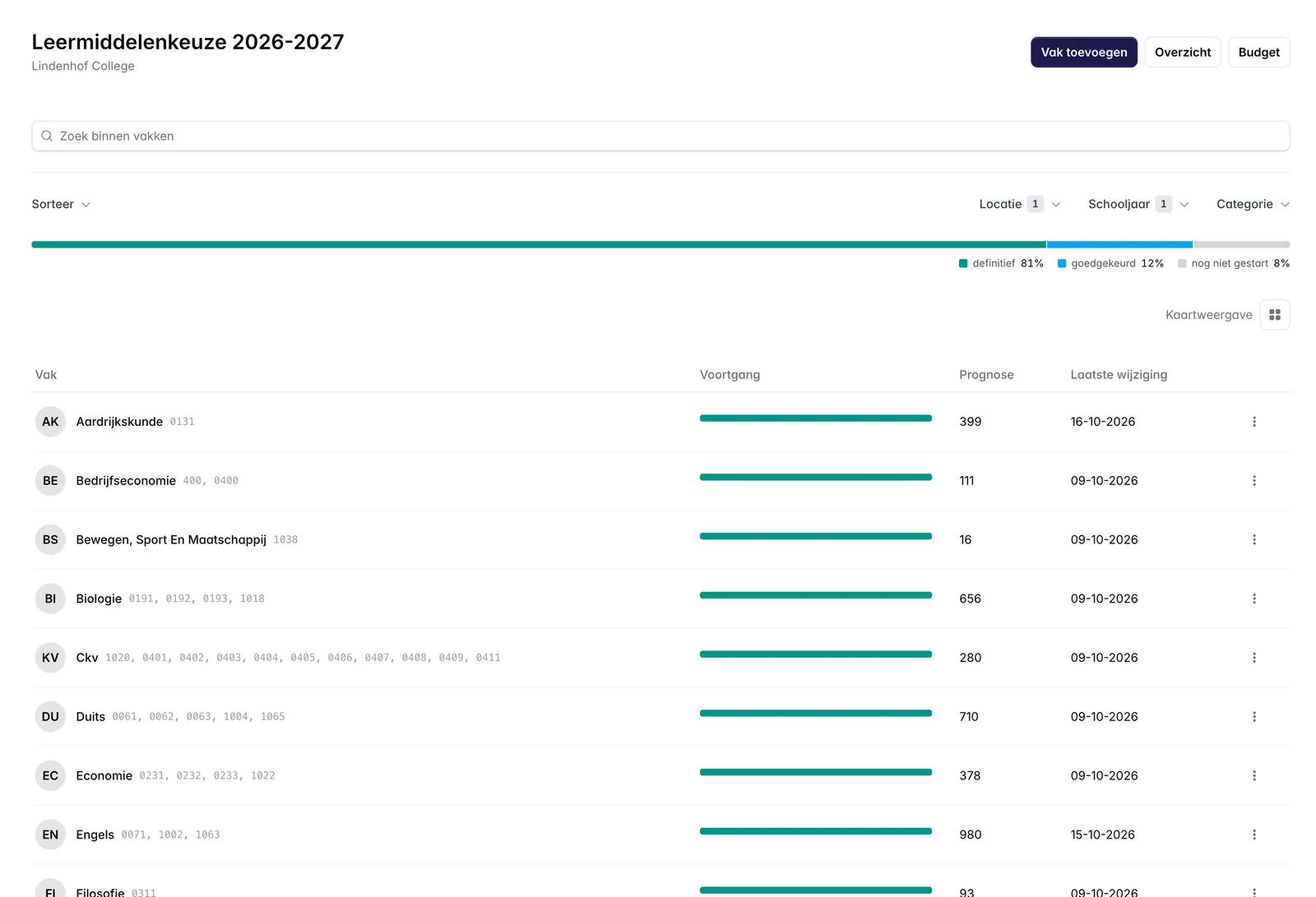Open row menu for Bedrijfseconomie
Viewport: 1316px width, 897px height.
(1253, 481)
